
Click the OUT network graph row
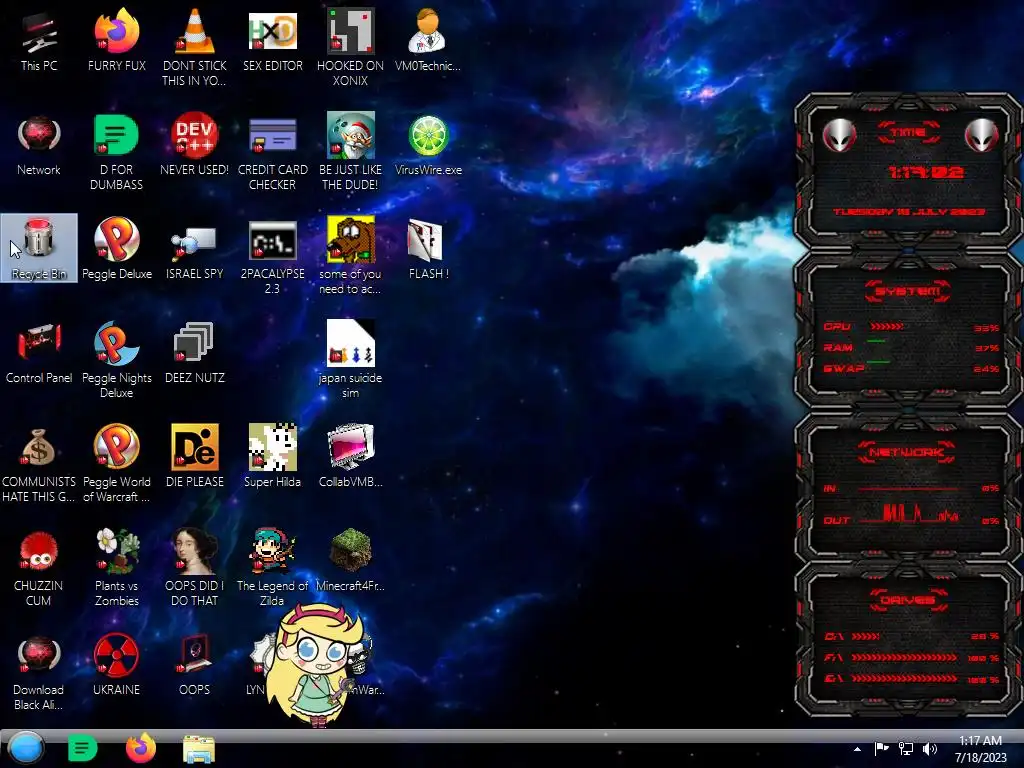[x=910, y=516]
